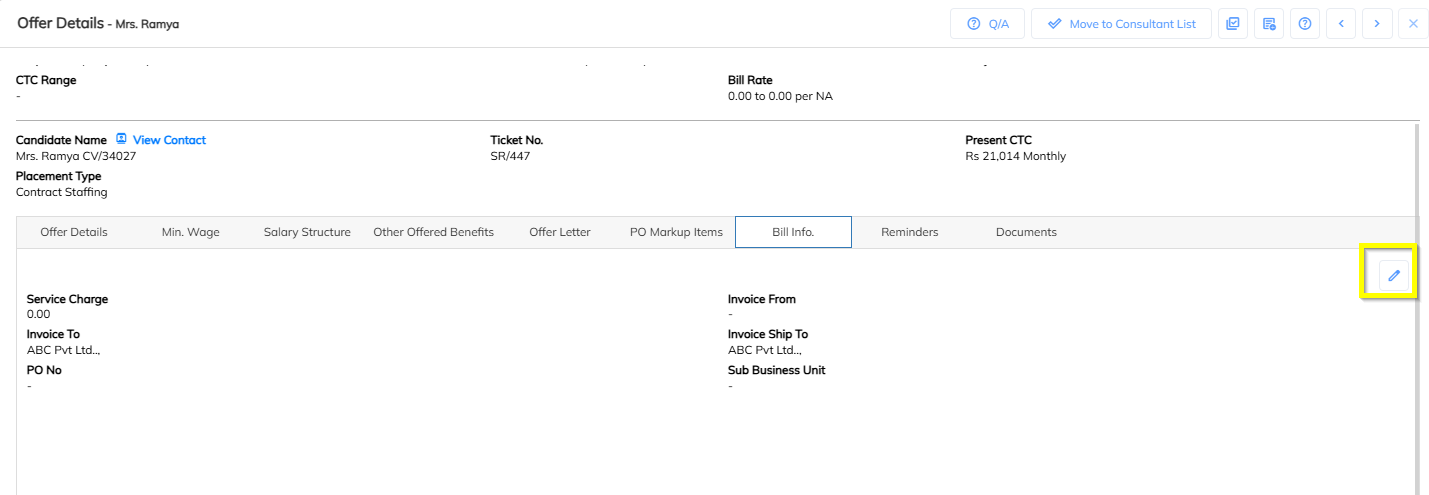The width and height of the screenshot is (1429, 495).
Task: Click the contact card icon beside Candidate Name
Action: [122, 140]
